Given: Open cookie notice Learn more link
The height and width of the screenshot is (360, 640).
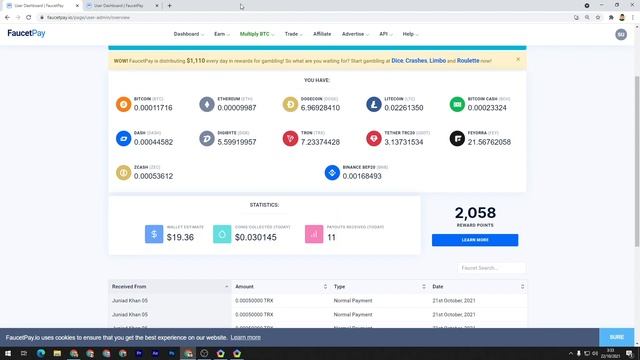Looking at the screenshot, I should 245,338.
